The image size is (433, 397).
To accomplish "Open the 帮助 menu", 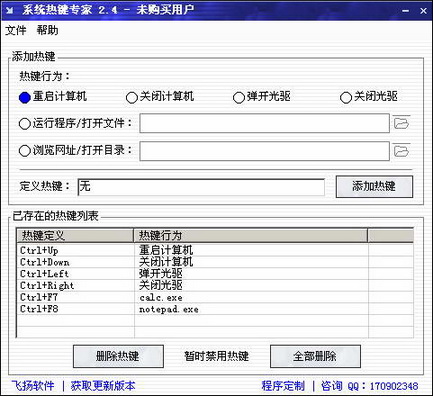I will click(47, 30).
